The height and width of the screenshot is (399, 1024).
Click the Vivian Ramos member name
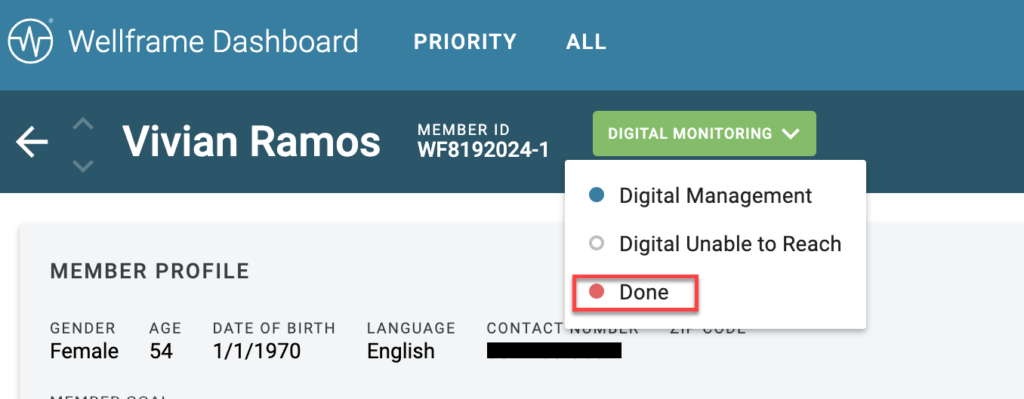click(251, 141)
